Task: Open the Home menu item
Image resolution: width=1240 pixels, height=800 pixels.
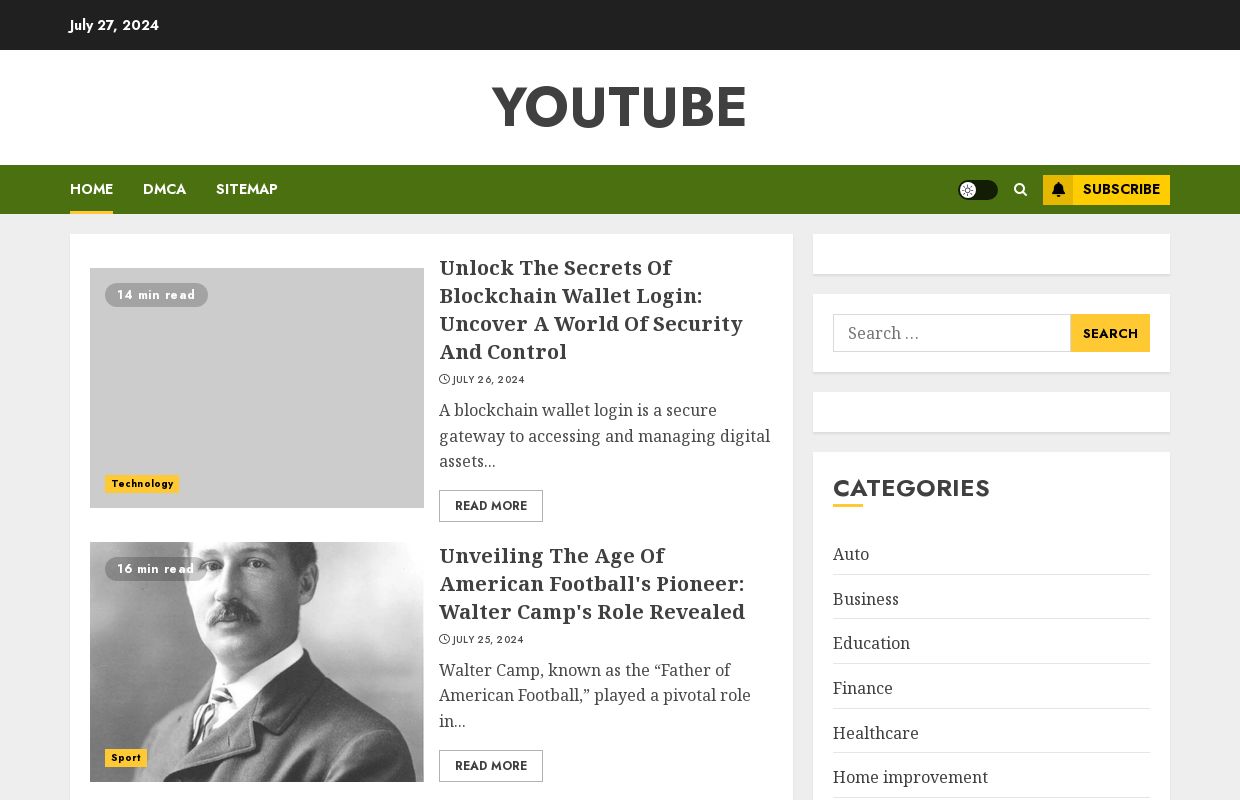Action: 91,189
